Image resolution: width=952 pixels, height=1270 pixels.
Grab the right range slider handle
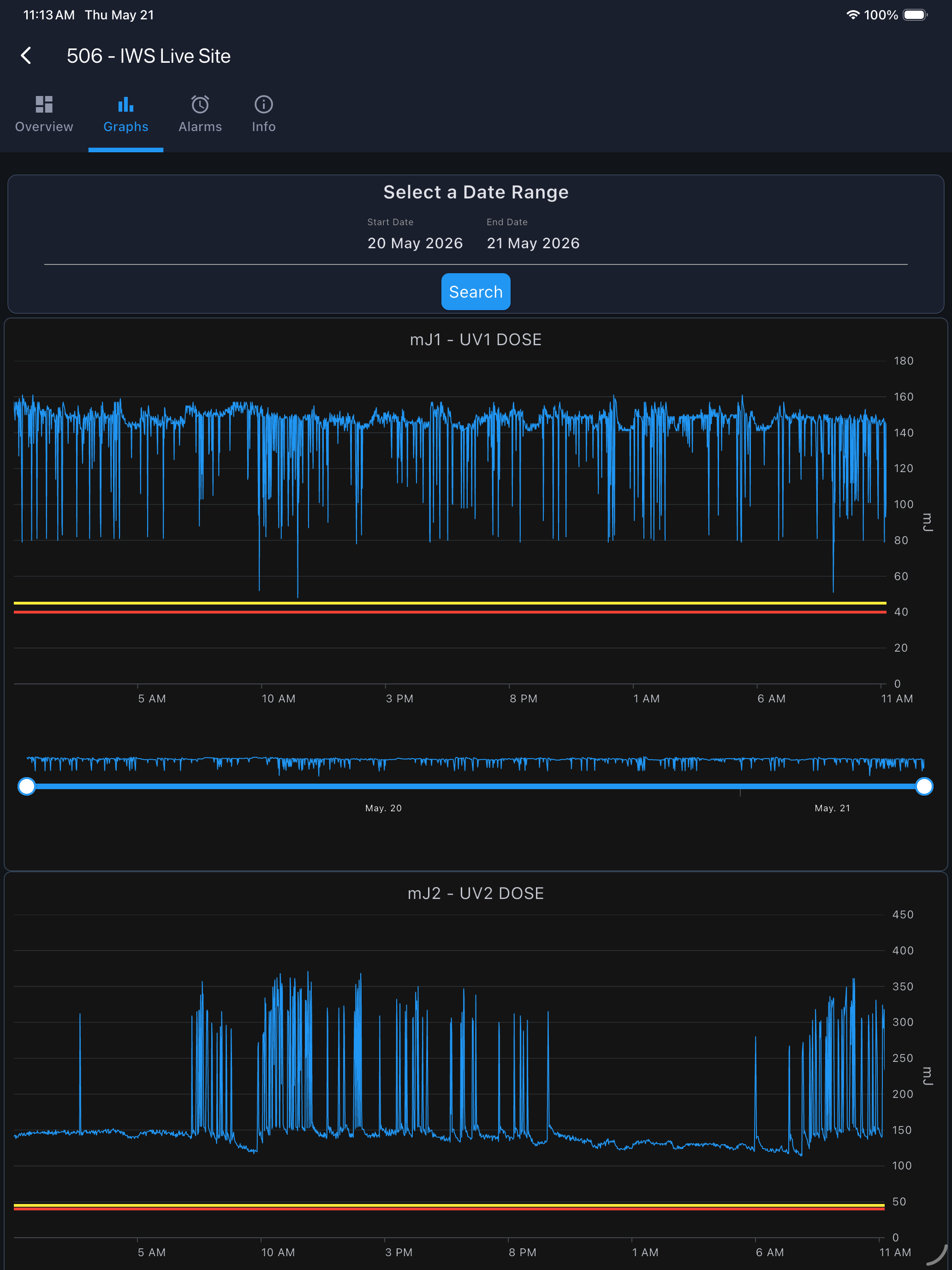click(x=924, y=786)
